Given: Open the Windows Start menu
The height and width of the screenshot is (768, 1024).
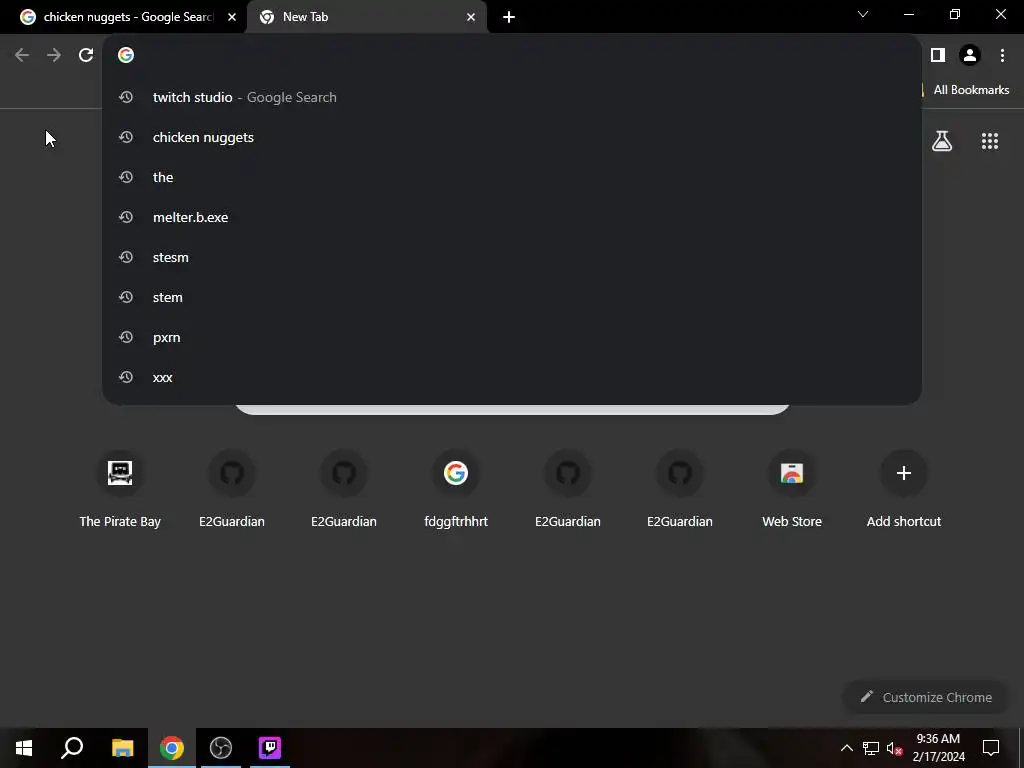Looking at the screenshot, I should pos(24,748).
